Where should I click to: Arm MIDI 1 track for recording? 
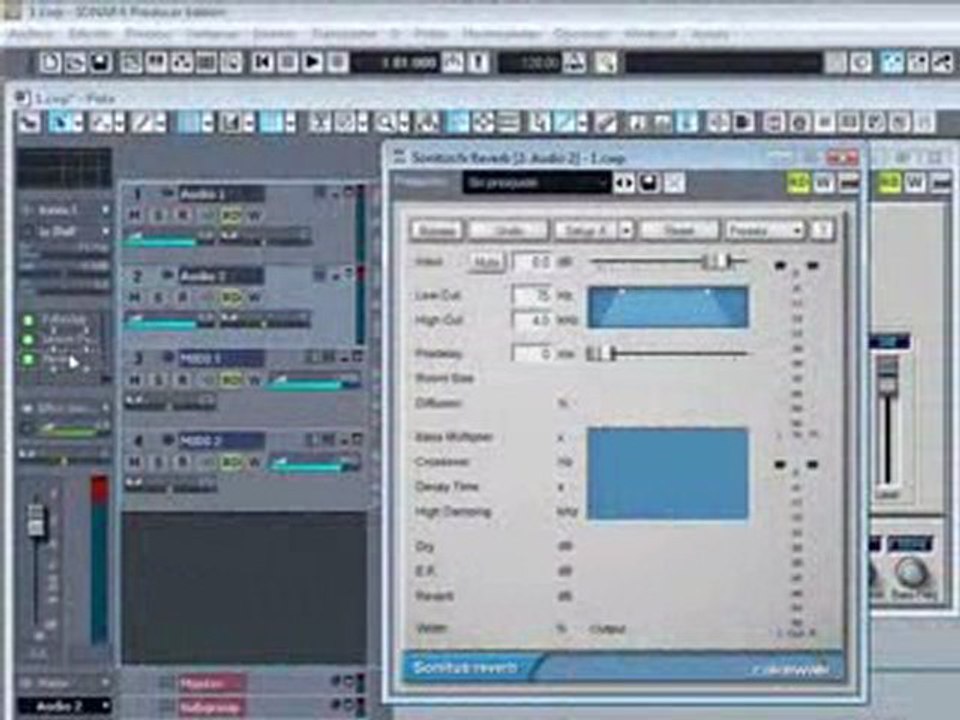[182, 380]
